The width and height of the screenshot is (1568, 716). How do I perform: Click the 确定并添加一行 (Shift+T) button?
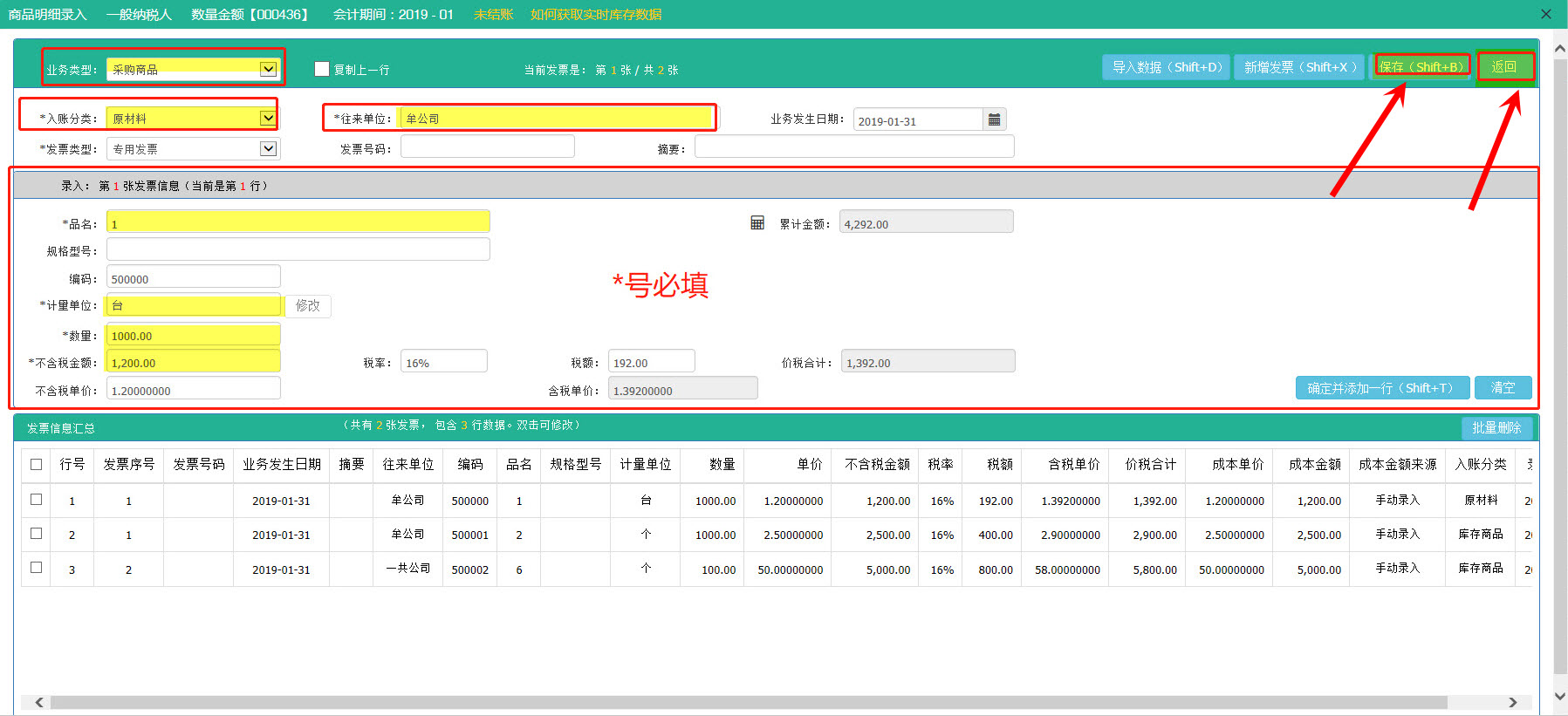[x=1383, y=388]
